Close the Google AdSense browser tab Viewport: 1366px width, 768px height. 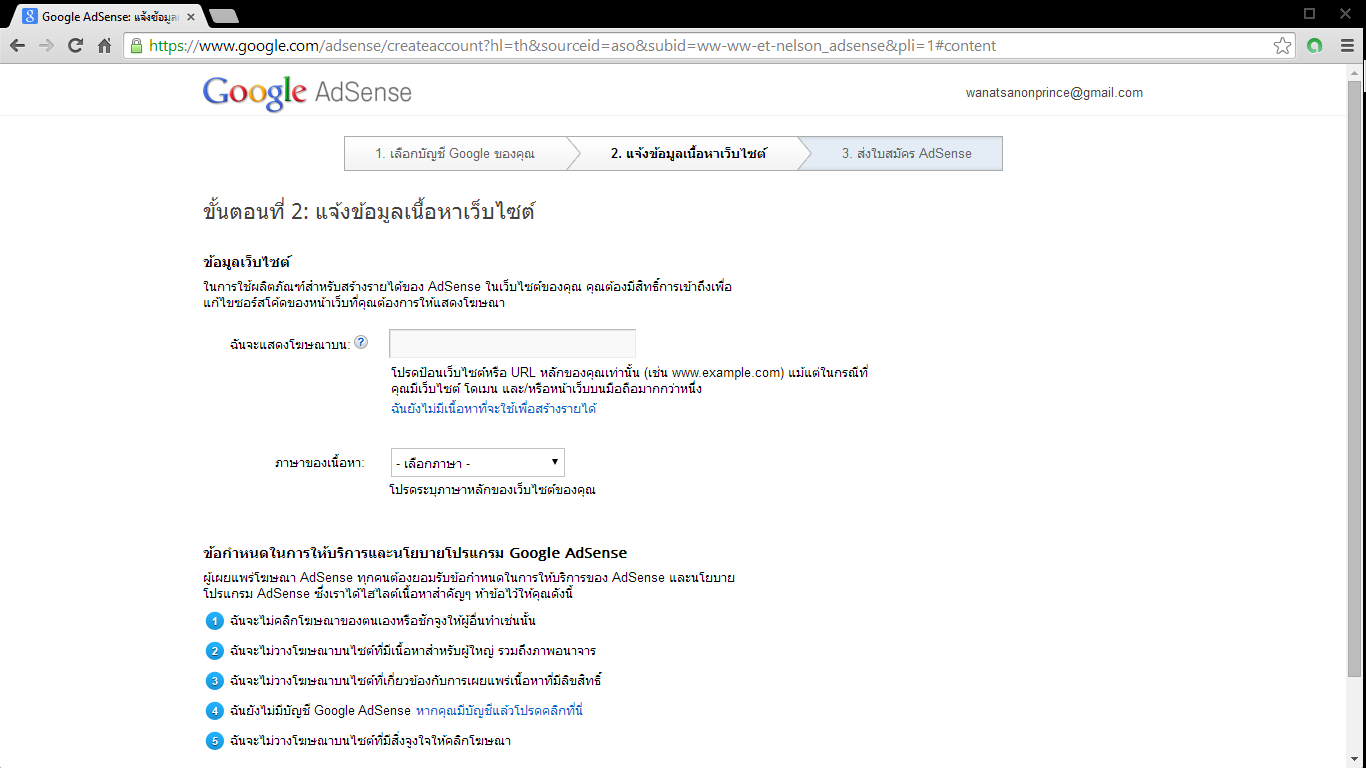[x=191, y=17]
